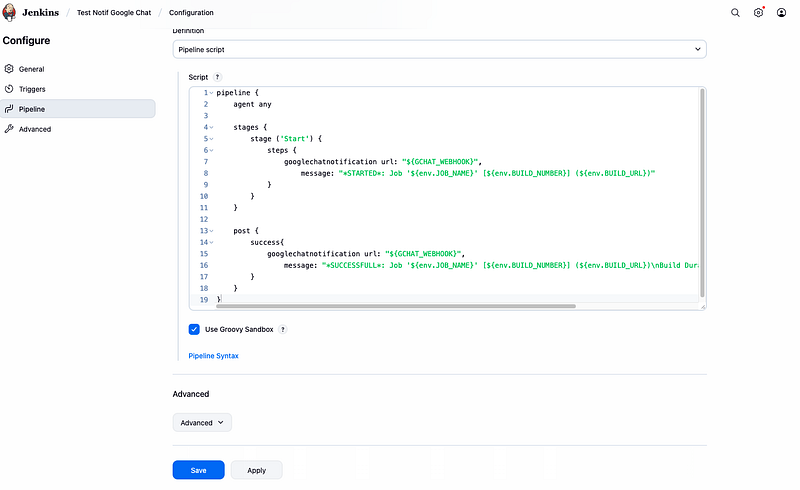The image size is (800, 490).
Task: Click line 7 googlechatnotification url
Action: [x=383, y=162]
